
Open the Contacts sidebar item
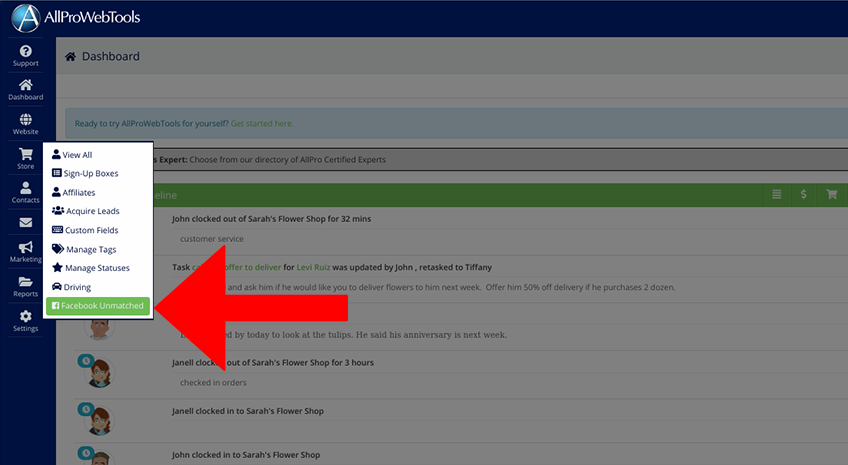[25, 192]
